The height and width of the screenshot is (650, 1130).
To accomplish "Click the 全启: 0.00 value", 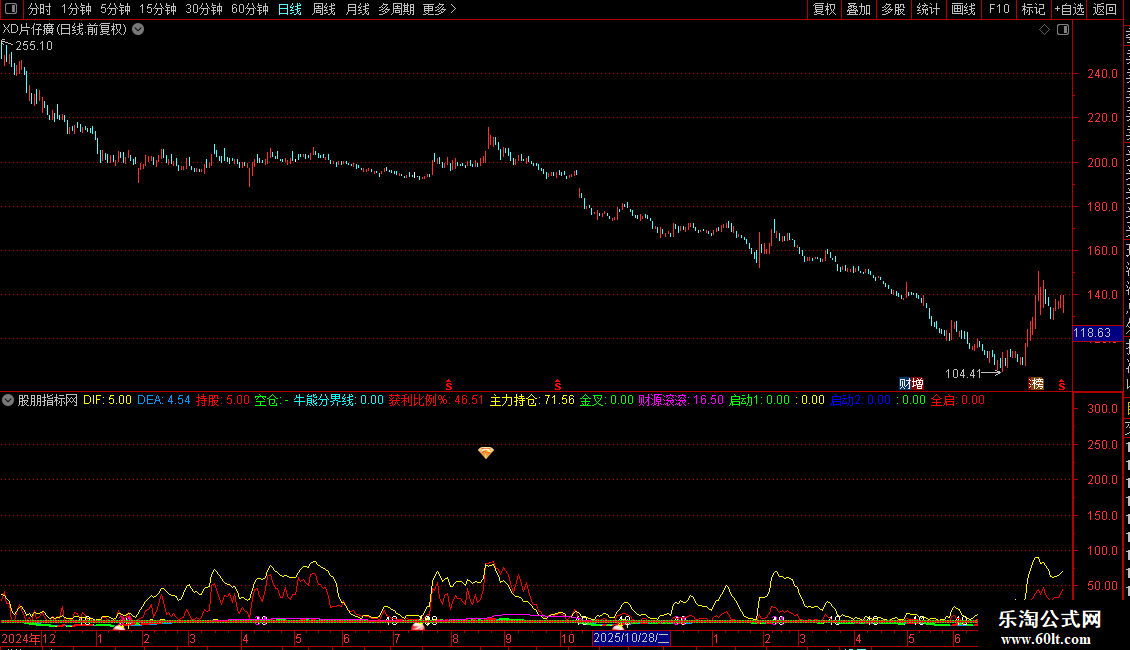I will (958, 400).
